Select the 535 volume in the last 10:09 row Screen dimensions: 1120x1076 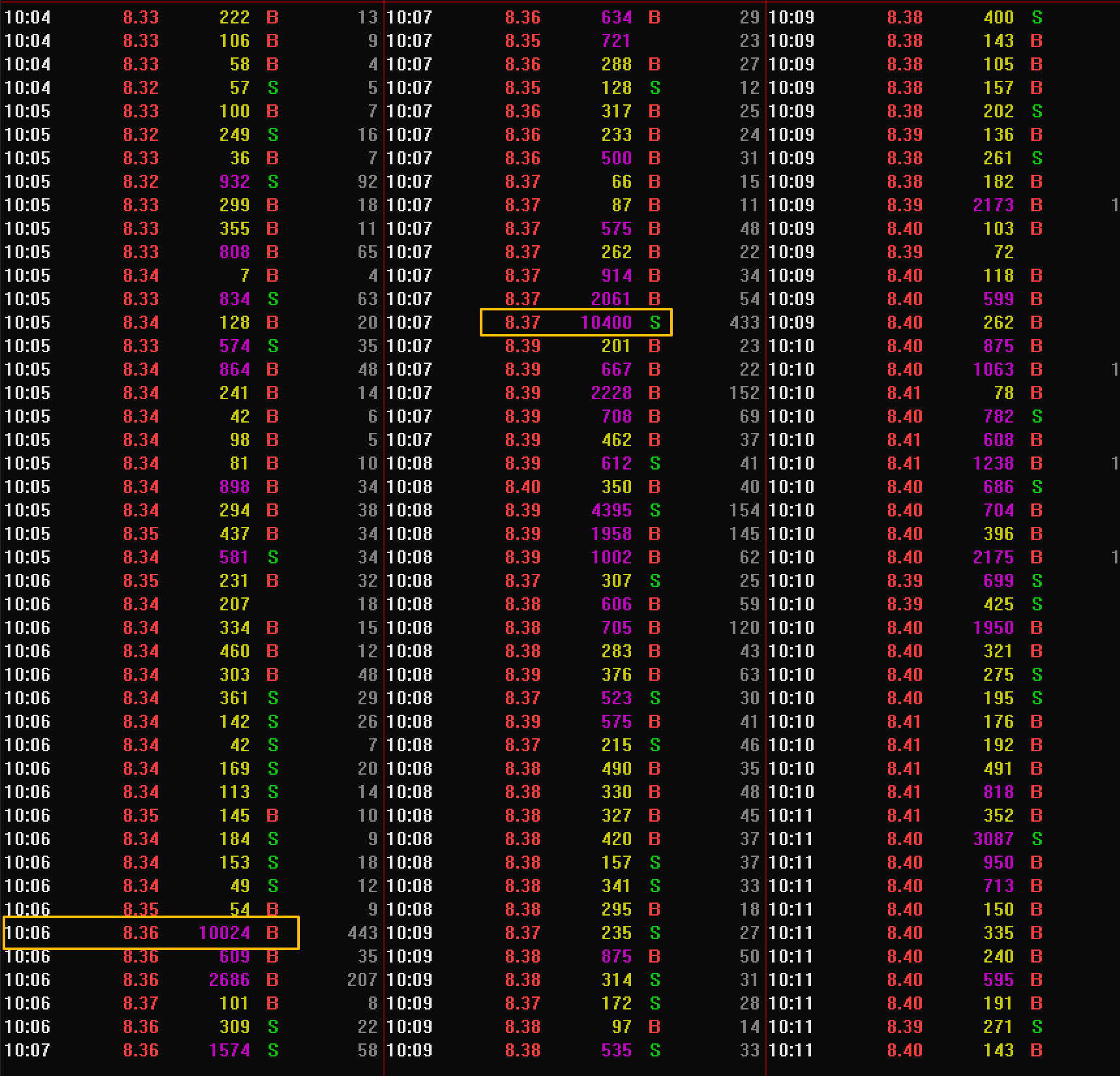pos(617,1050)
